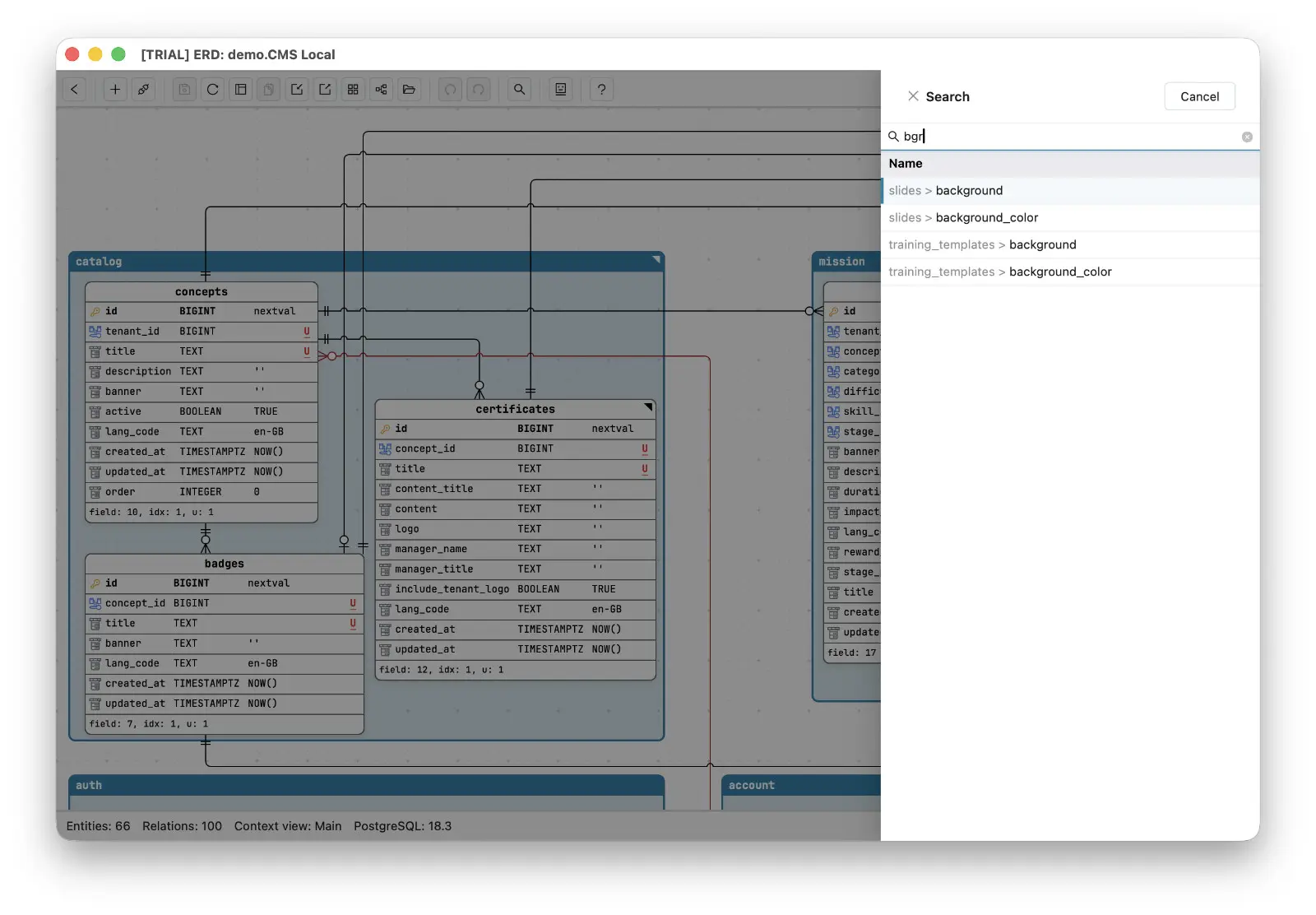Close the Search panel with the X icon
This screenshot has height=915, width=1316.
[x=913, y=96]
